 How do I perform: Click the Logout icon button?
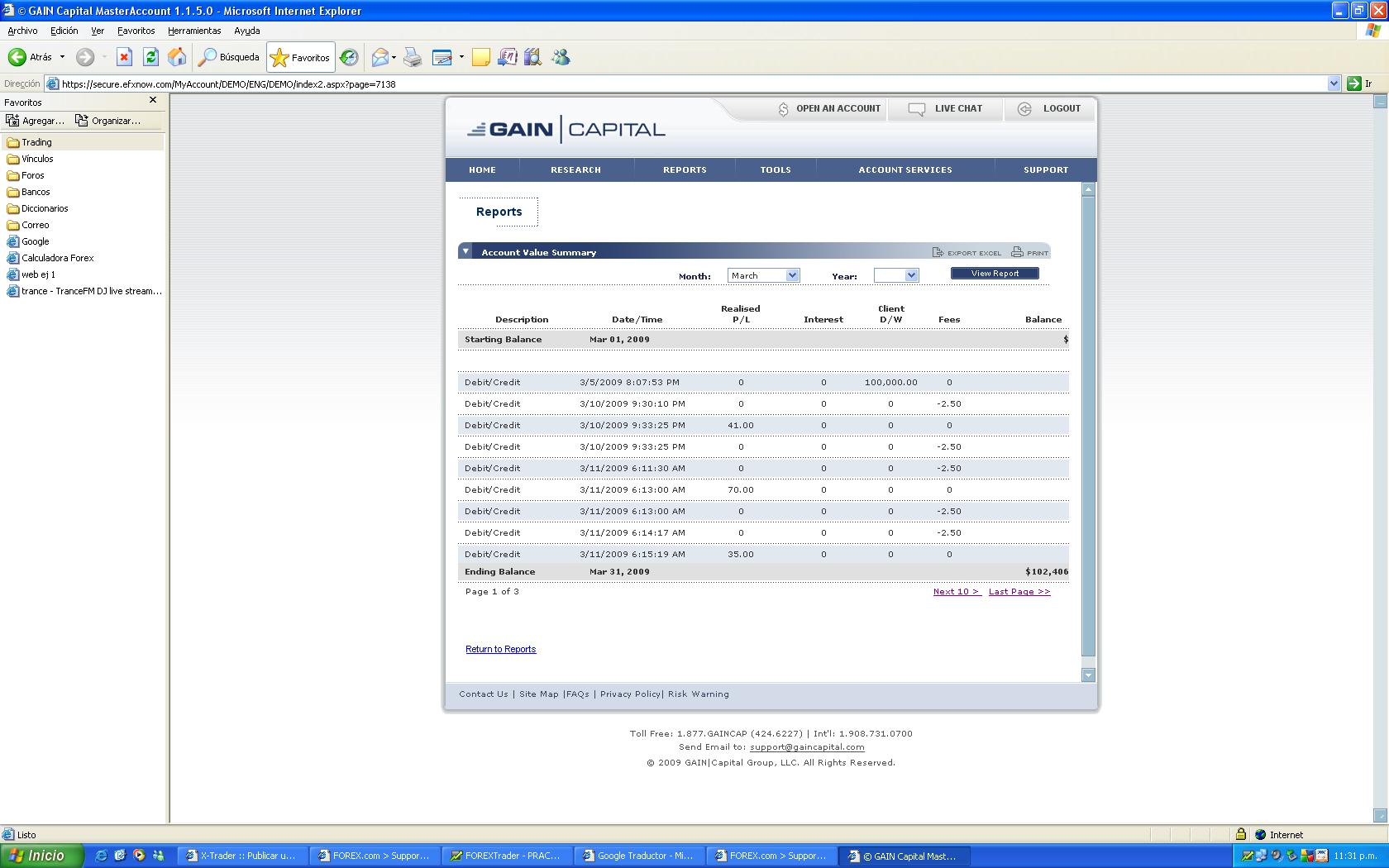click(1024, 109)
